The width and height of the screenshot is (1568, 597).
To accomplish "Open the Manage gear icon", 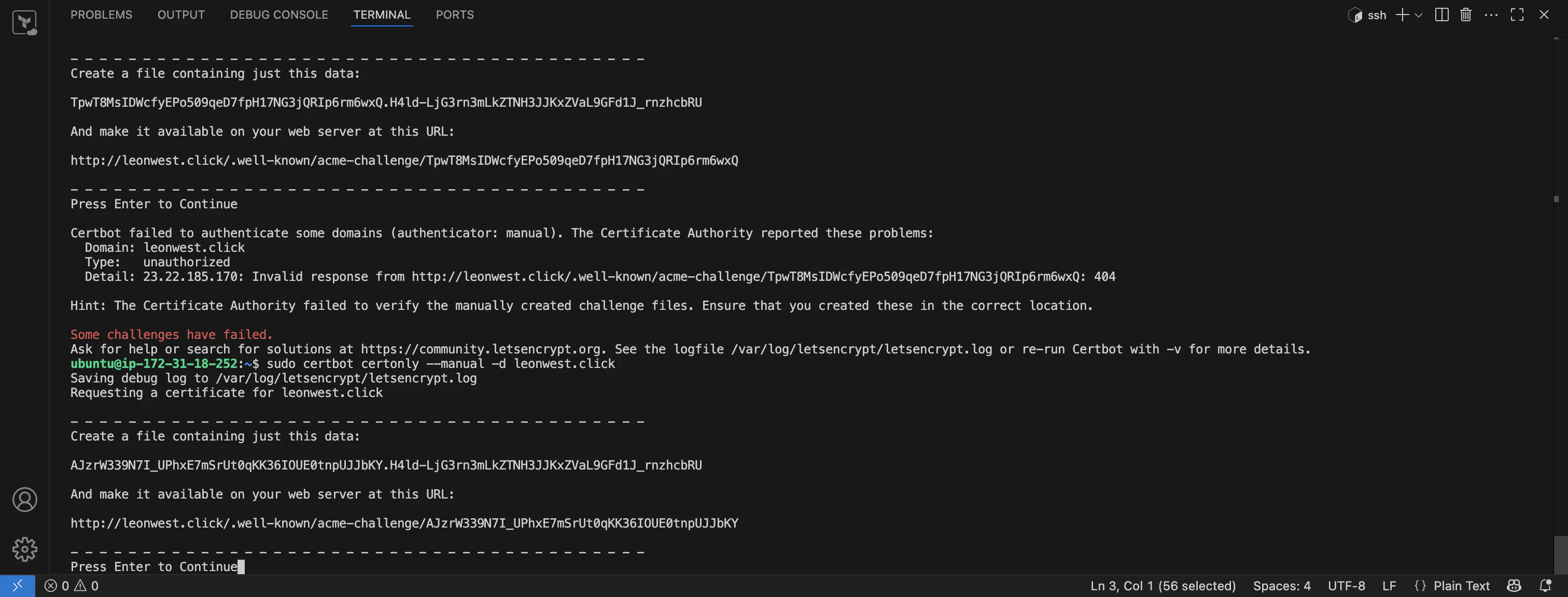I will tap(24, 549).
